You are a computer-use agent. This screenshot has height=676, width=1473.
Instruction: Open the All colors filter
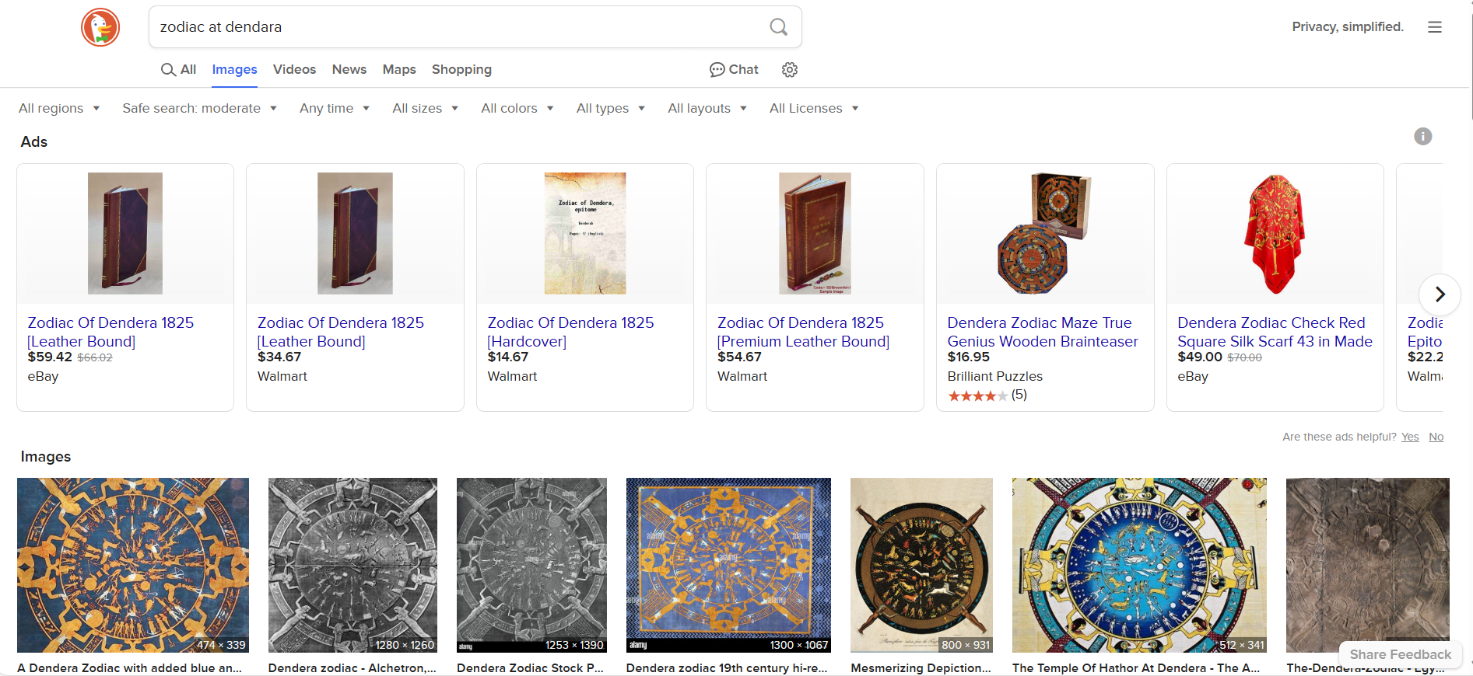(517, 108)
